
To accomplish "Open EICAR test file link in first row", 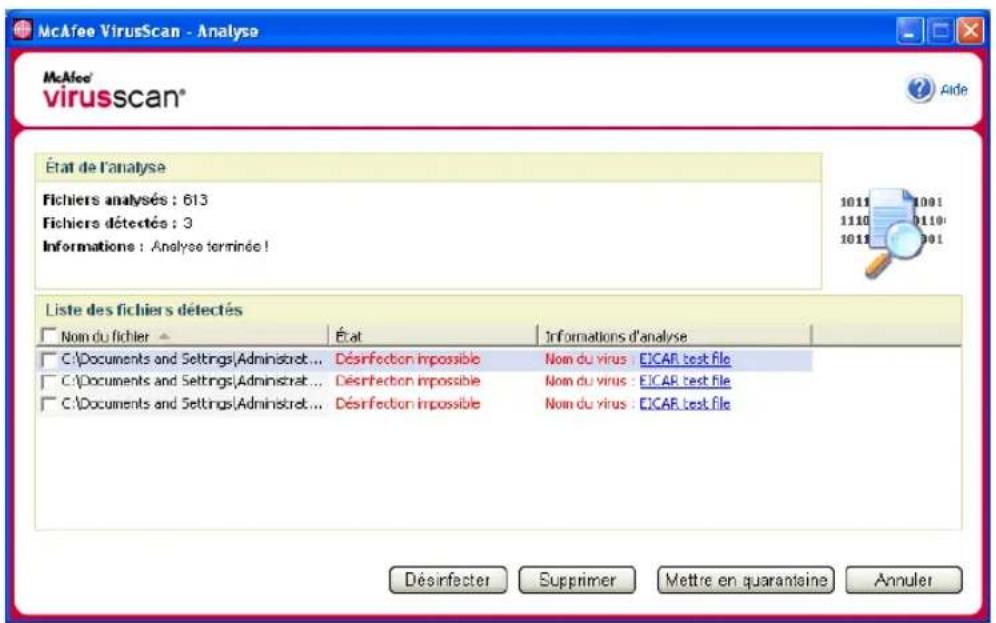I will coord(685,359).
